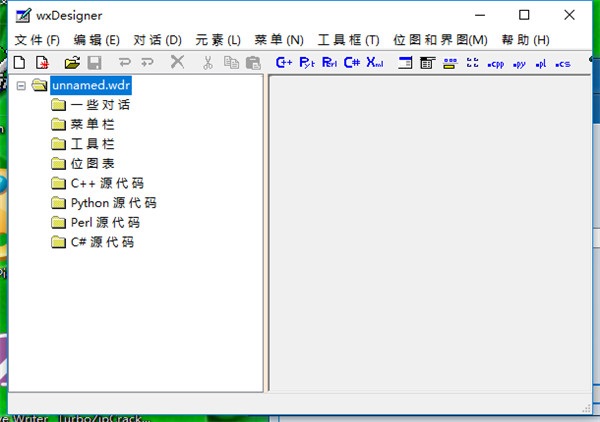Click the Python (Pyt) code generation icon
This screenshot has width=600, height=422.
click(307, 62)
